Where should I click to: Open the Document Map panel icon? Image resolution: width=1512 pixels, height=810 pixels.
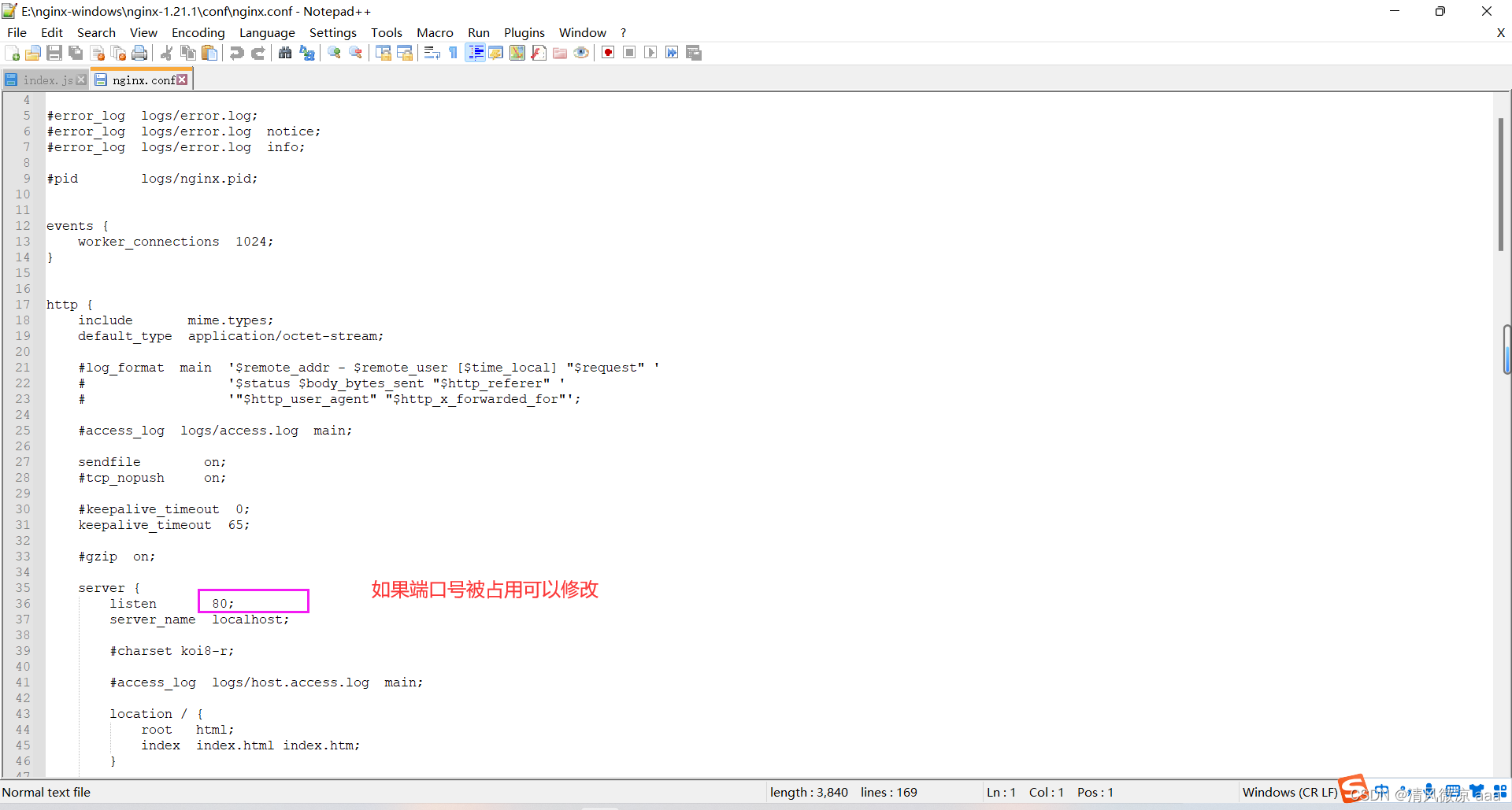click(517, 53)
